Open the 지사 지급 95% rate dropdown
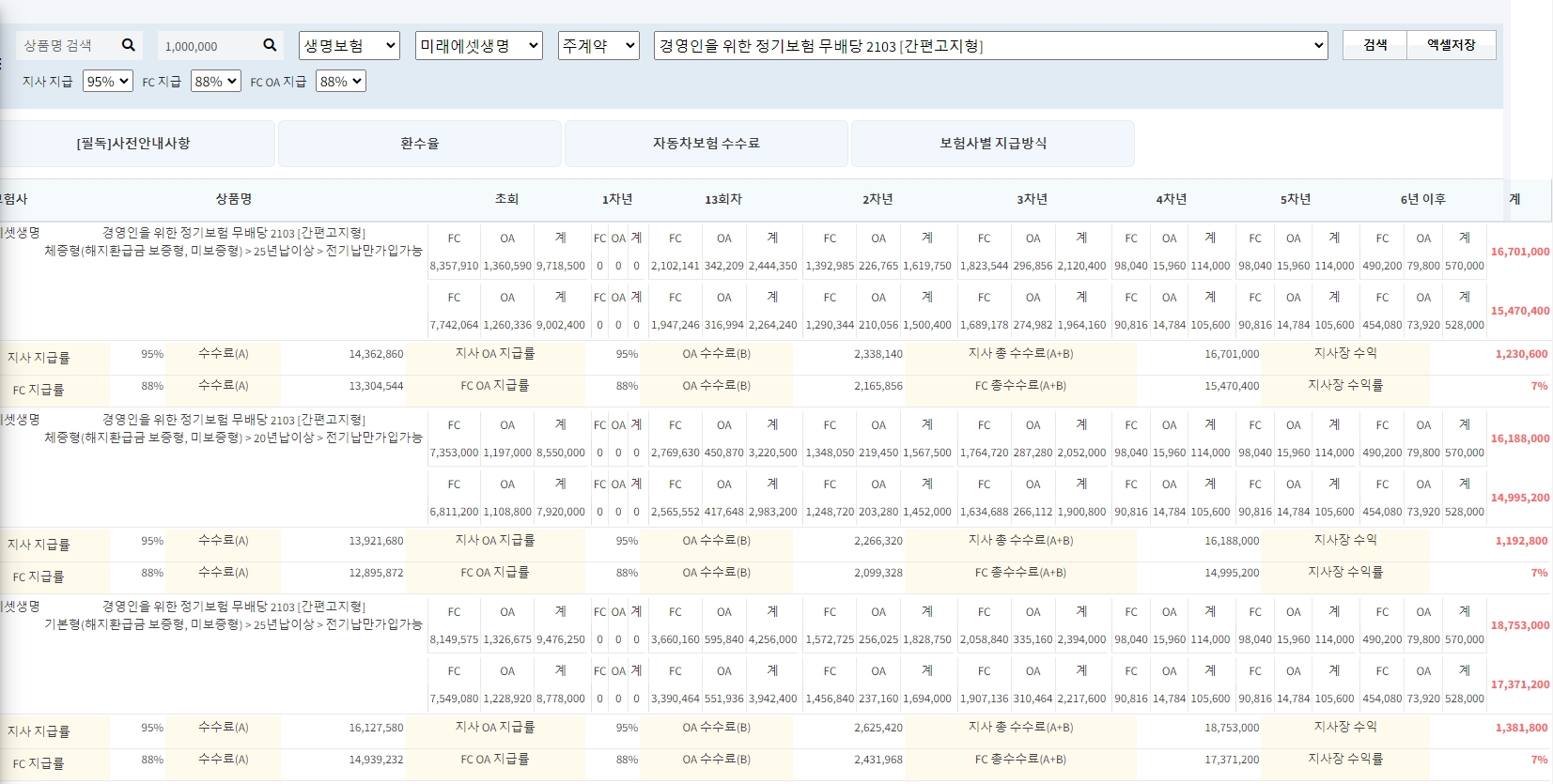The image size is (1553, 784). point(107,82)
